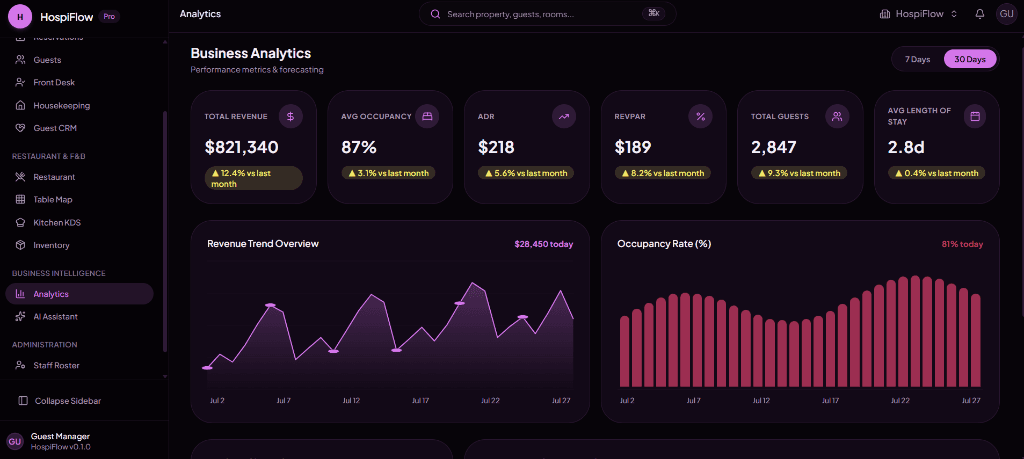The image size is (1024, 459).
Task: Click the Restaurant utensils icon
Action: [x=20, y=177]
